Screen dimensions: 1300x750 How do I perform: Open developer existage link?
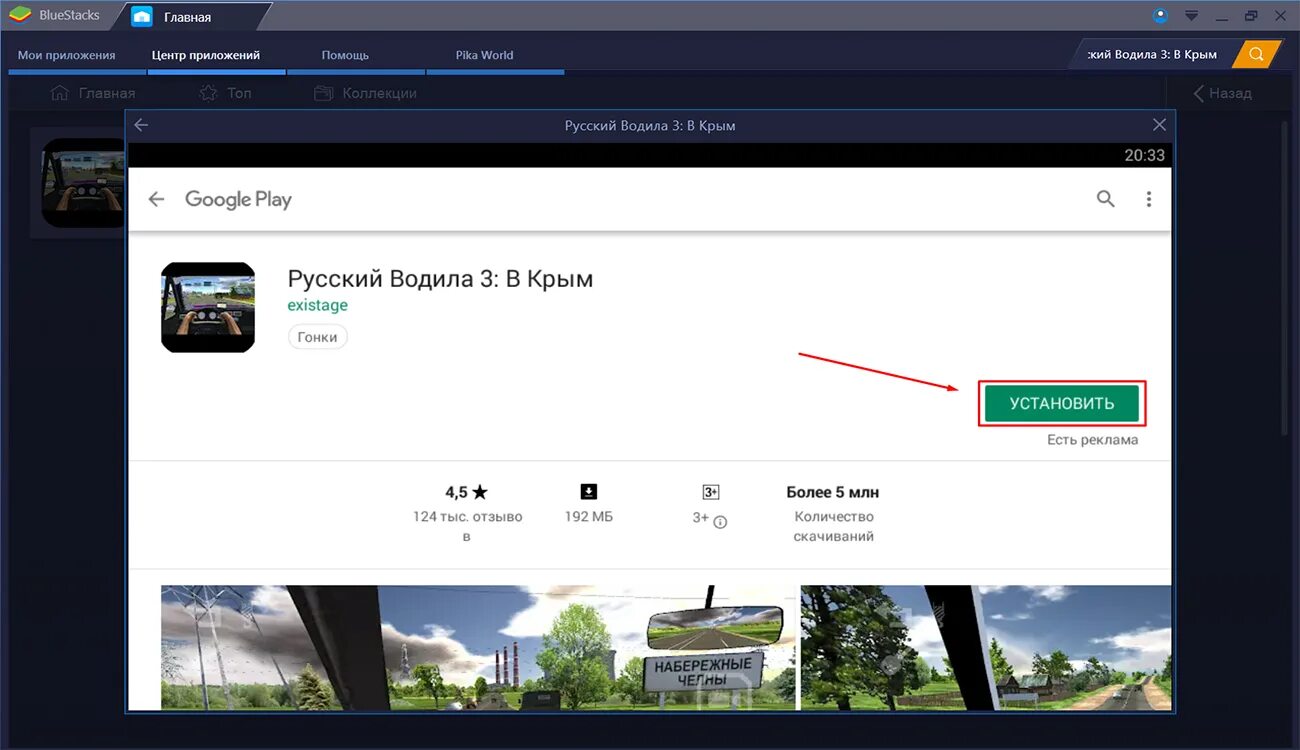pos(317,305)
